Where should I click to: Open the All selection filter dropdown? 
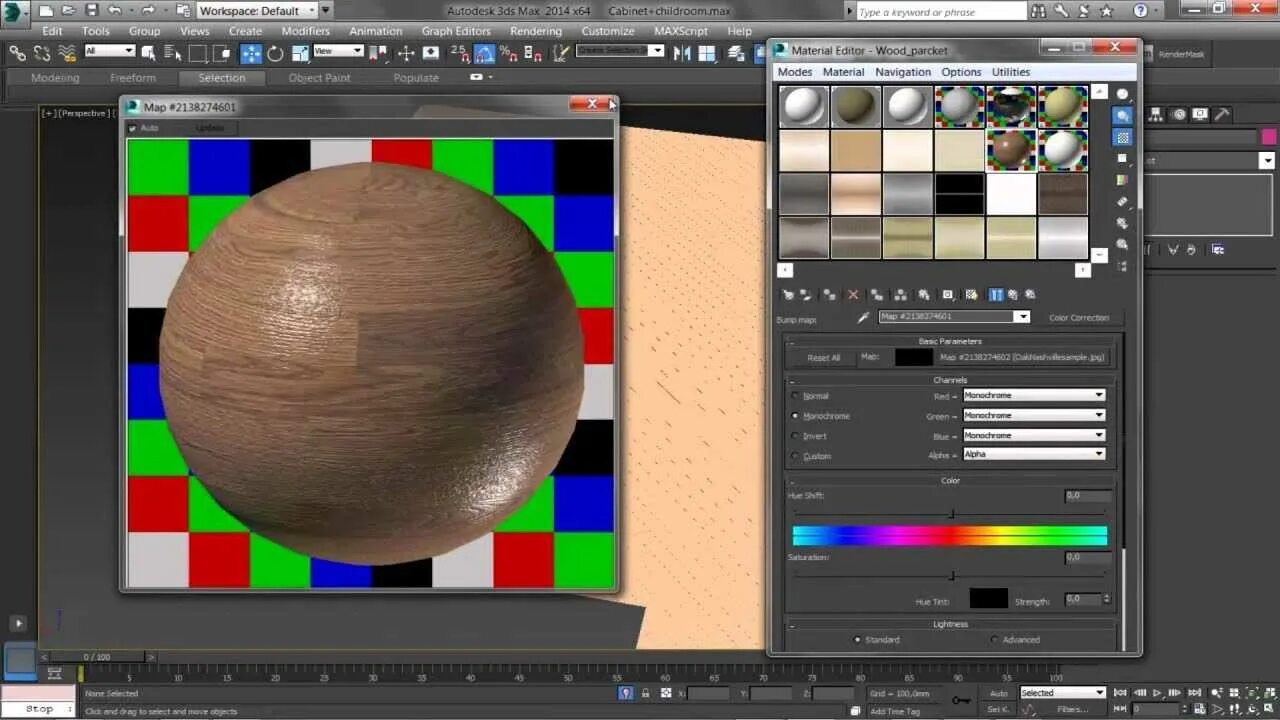109,50
